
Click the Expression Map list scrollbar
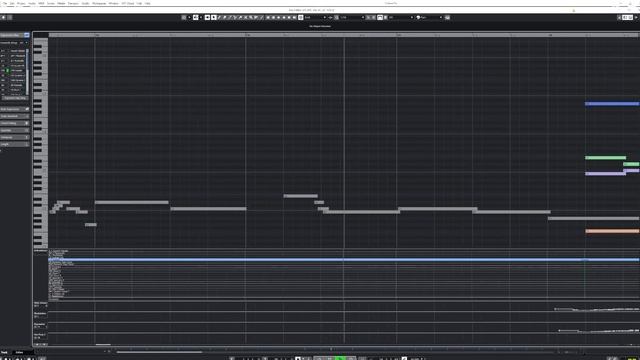pyautogui.click(x=27, y=71)
